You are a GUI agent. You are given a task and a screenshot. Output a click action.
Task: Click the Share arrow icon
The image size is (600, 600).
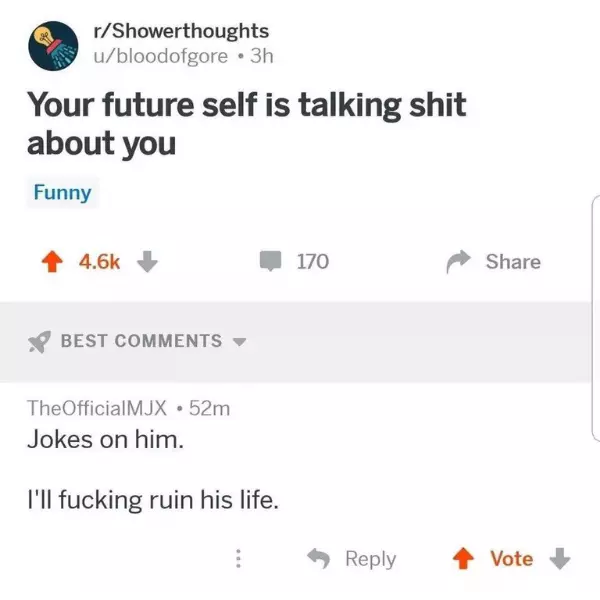(459, 262)
